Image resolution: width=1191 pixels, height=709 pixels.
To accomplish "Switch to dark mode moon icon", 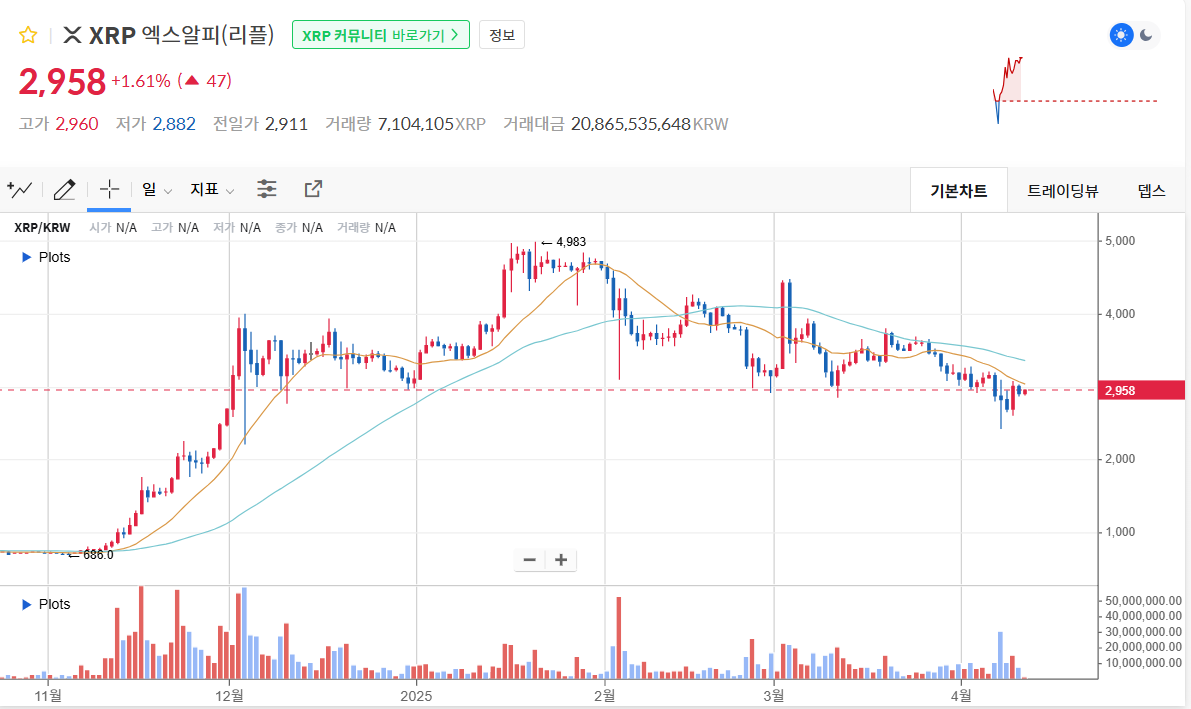I will tap(1146, 35).
